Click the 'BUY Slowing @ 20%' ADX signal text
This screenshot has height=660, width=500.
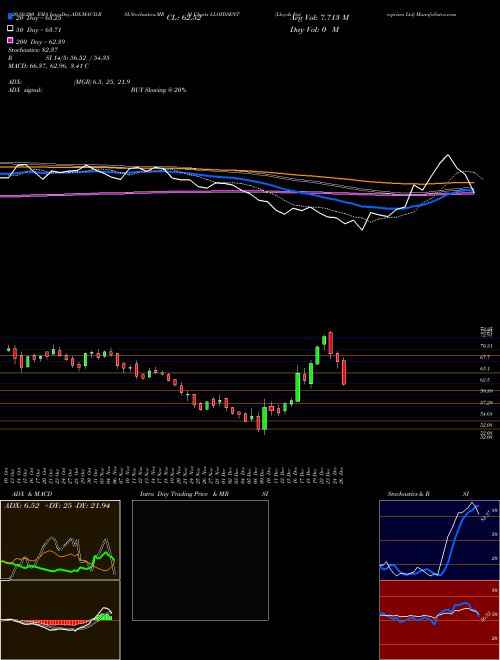(x=158, y=90)
